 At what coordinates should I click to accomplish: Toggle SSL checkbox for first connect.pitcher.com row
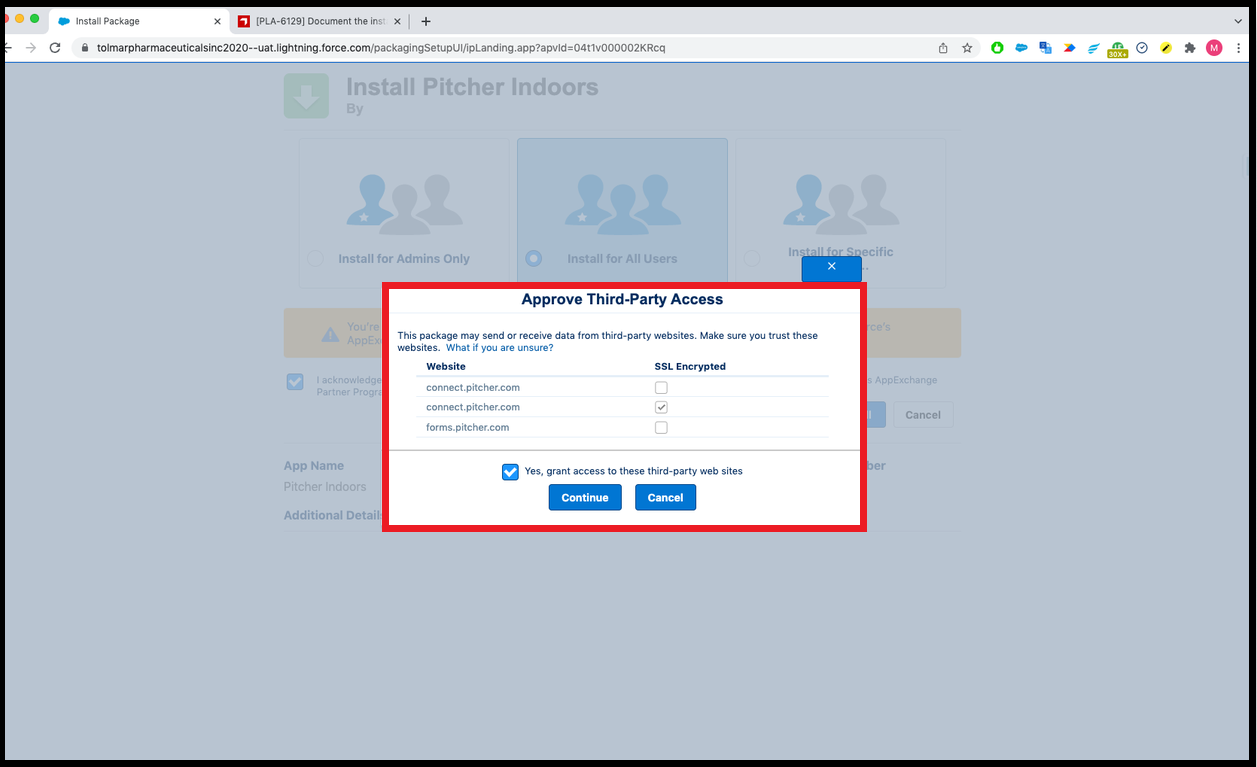click(x=661, y=388)
